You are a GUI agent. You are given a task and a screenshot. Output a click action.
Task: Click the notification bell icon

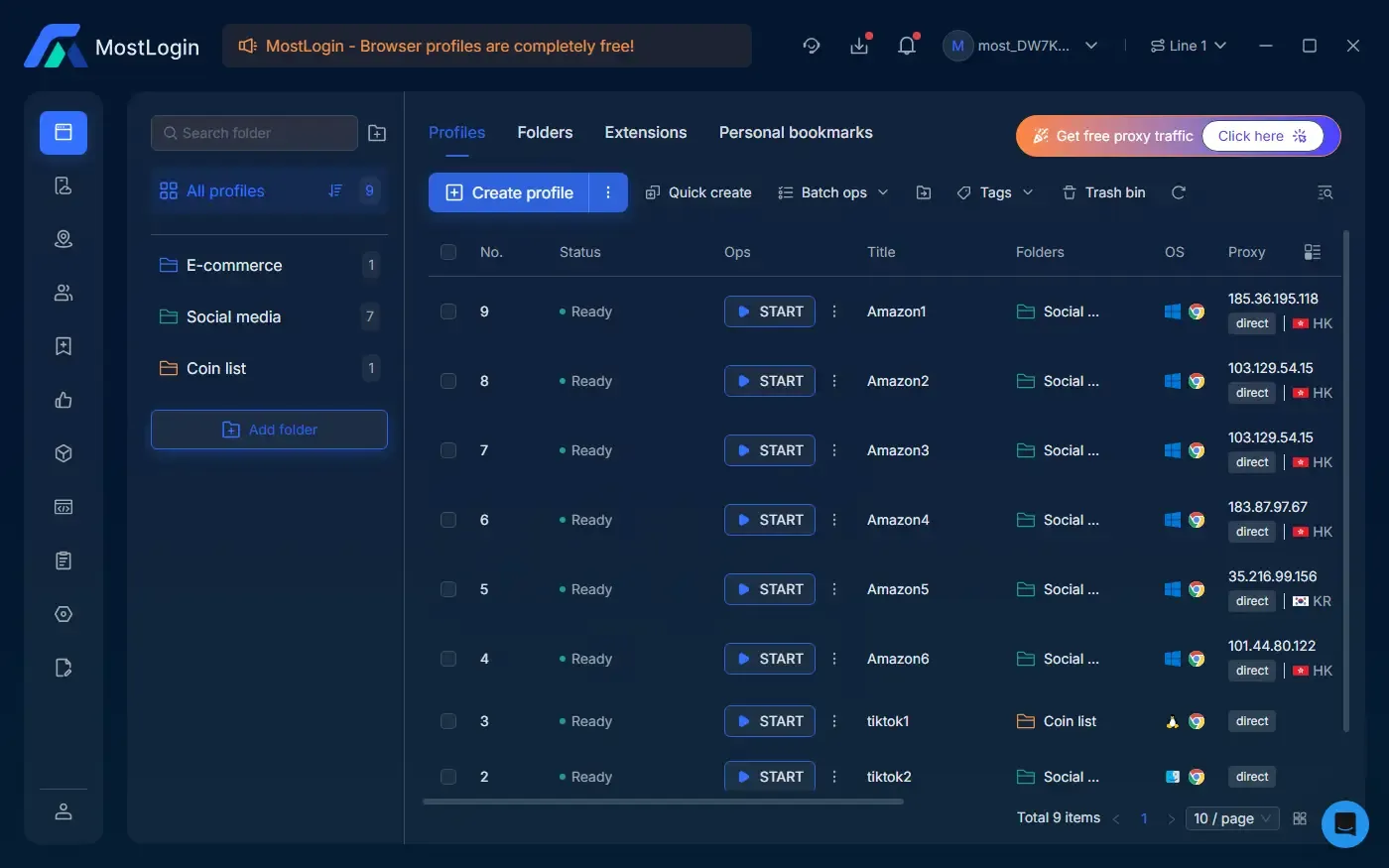coord(906,46)
